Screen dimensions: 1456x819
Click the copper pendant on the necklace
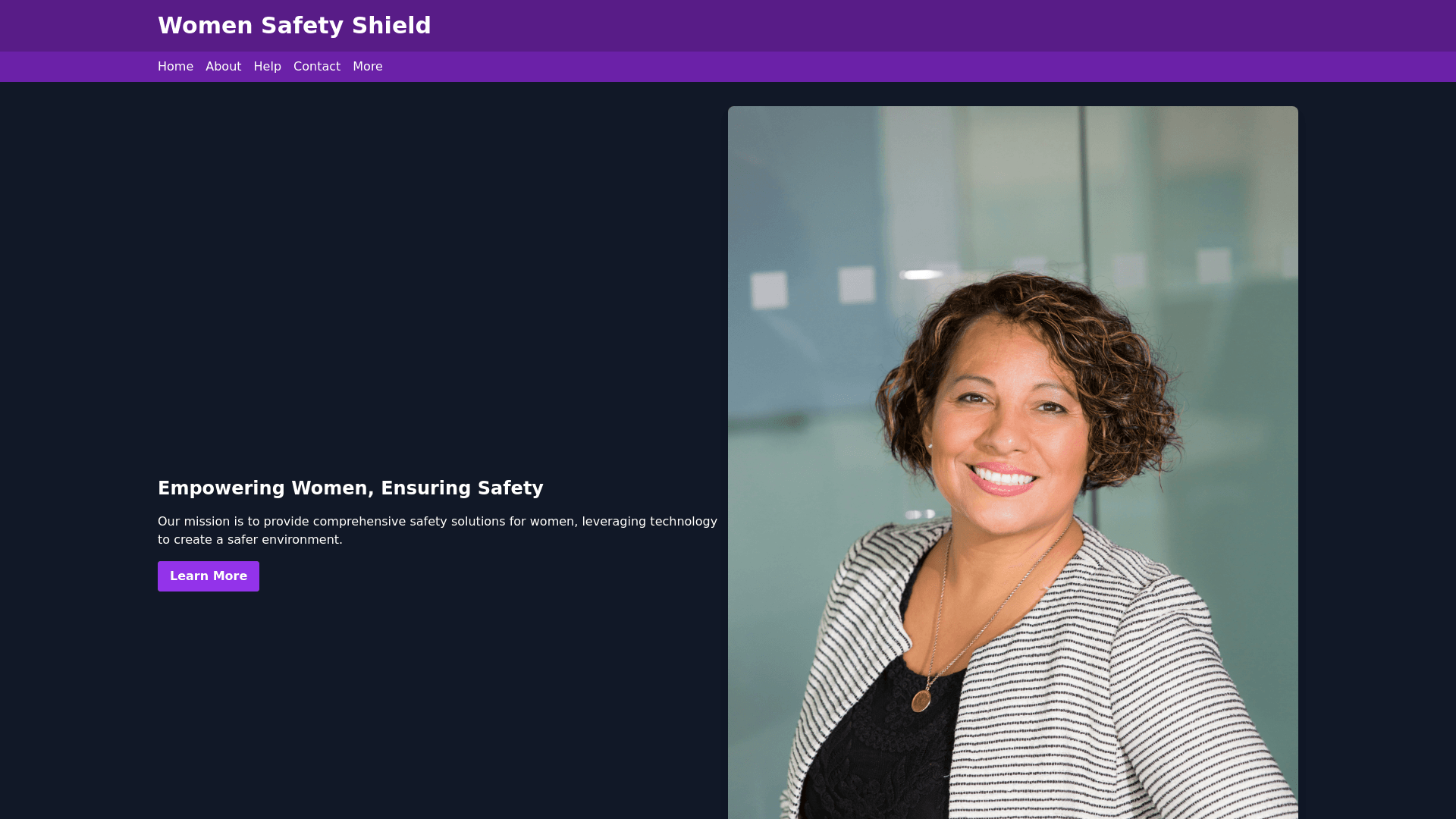[921, 701]
